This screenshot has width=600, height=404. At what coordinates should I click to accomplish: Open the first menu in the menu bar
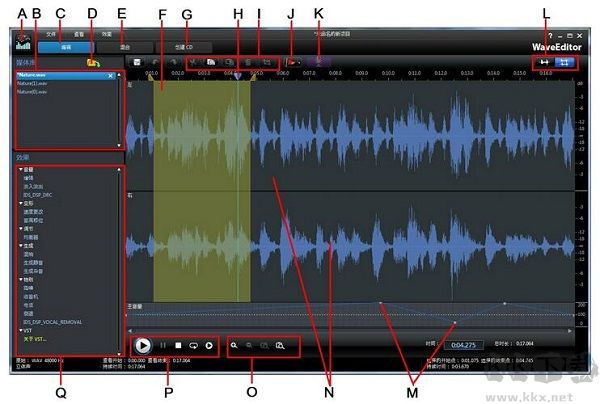click(51, 34)
